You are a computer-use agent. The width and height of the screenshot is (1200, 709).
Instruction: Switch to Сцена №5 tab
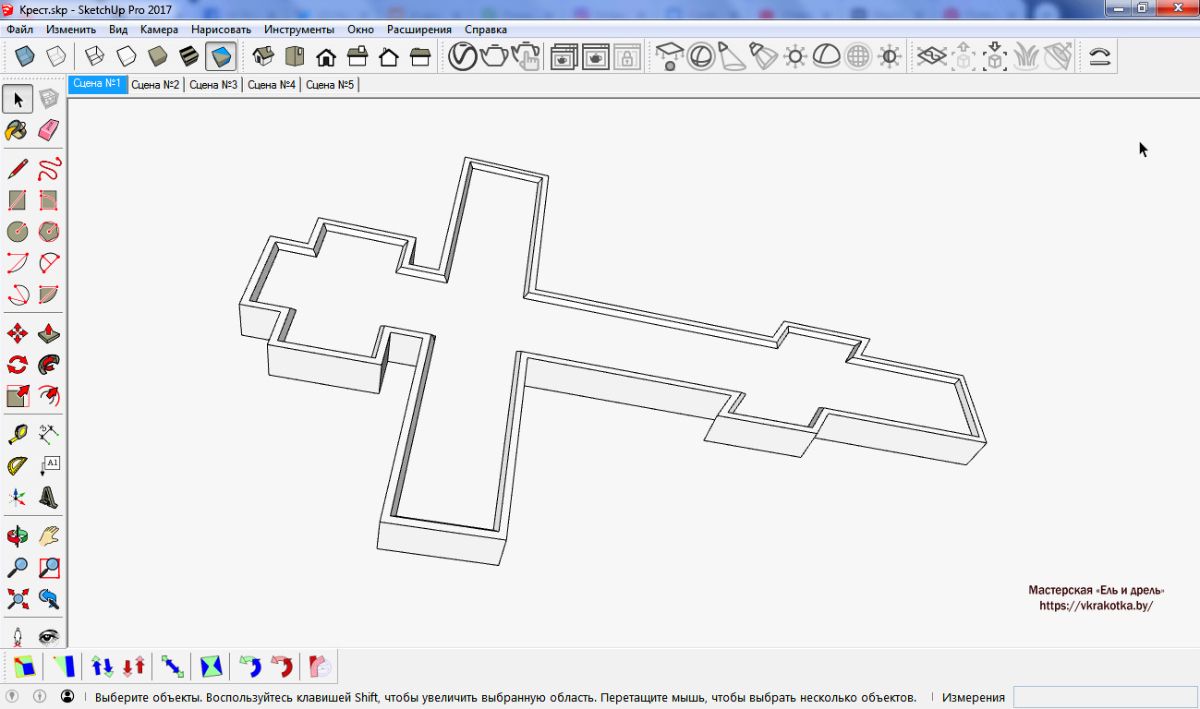(x=330, y=85)
